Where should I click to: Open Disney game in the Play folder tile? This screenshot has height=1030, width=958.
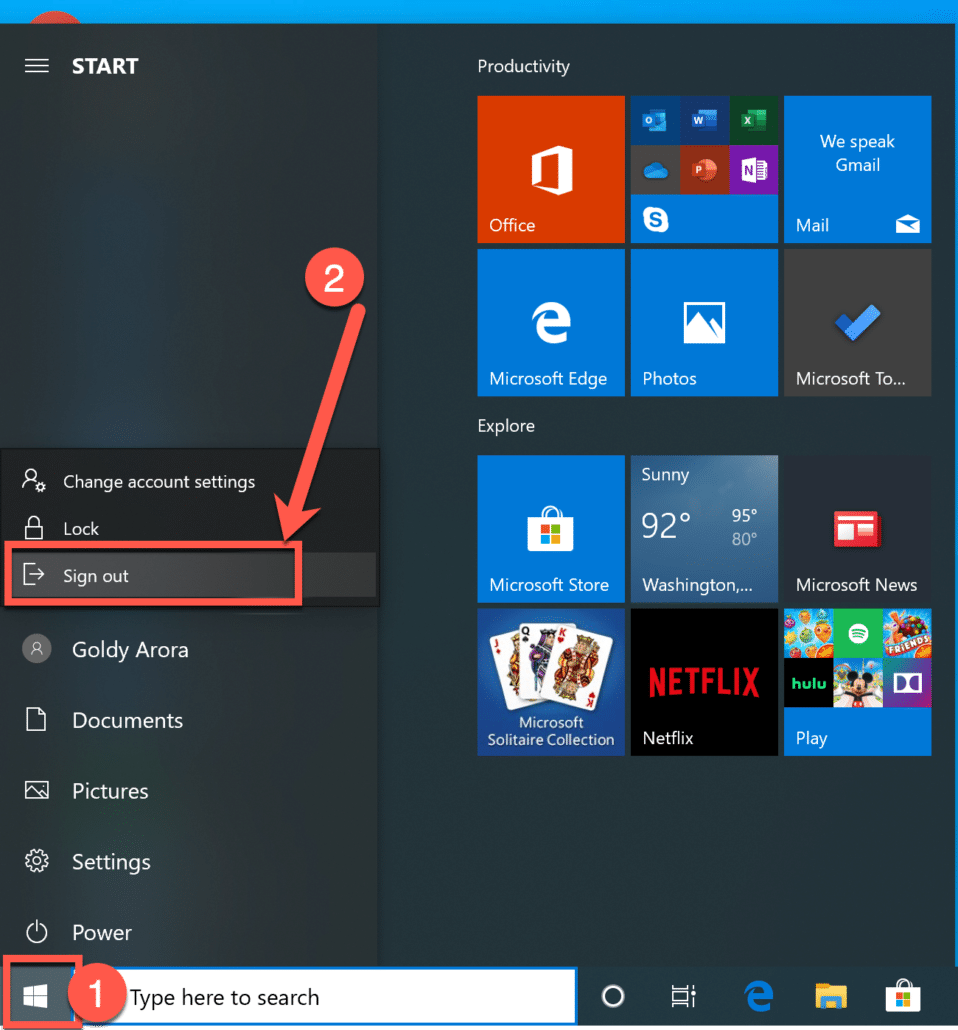(x=857, y=683)
